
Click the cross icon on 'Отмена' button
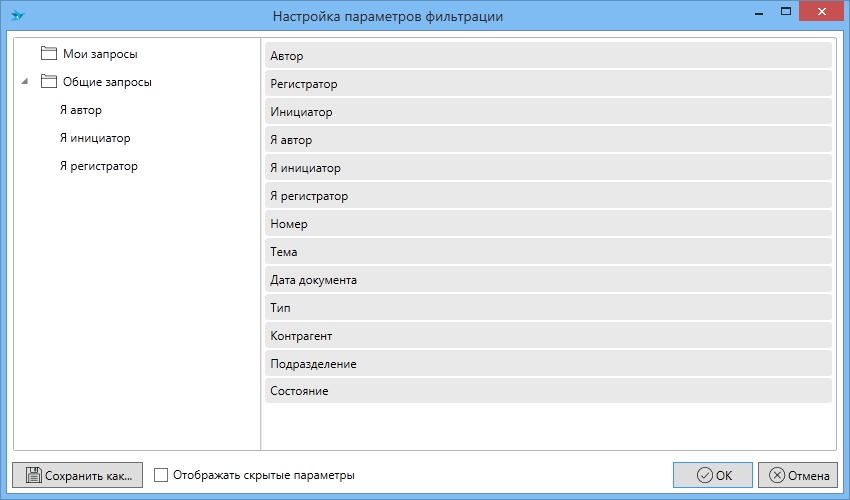[x=777, y=476]
